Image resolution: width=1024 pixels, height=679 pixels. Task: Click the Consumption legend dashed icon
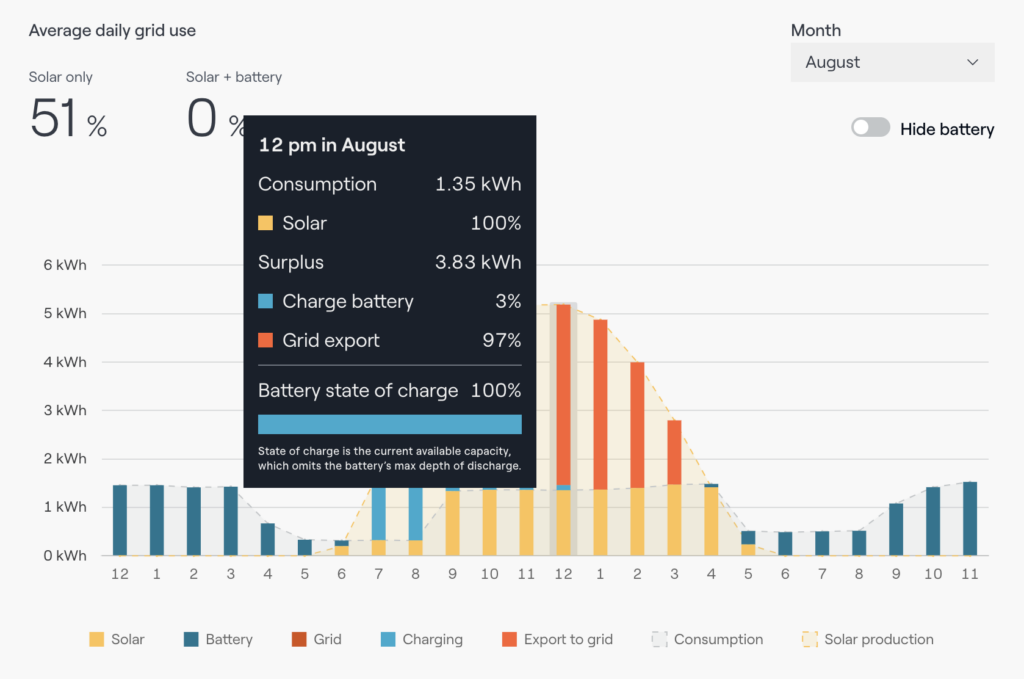click(x=659, y=639)
